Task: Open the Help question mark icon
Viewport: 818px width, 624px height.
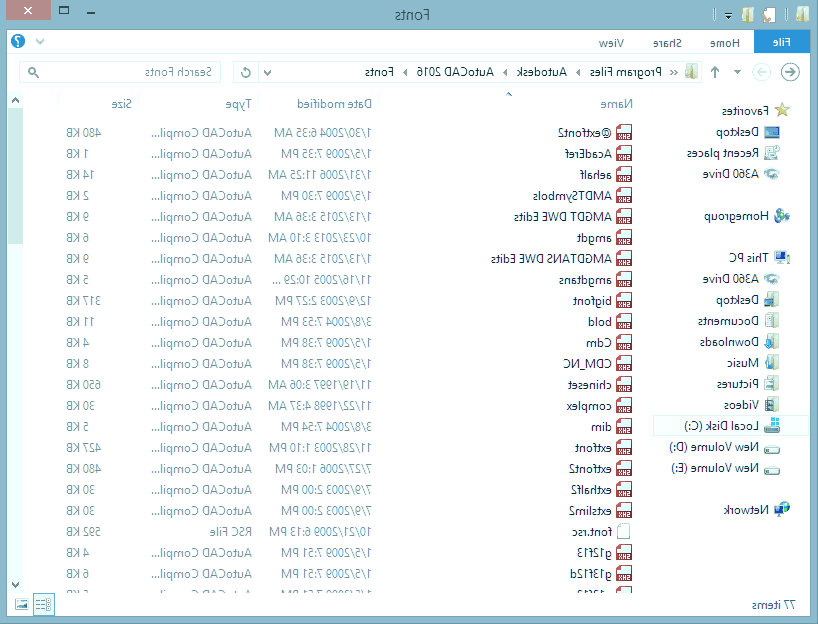Action: point(18,41)
